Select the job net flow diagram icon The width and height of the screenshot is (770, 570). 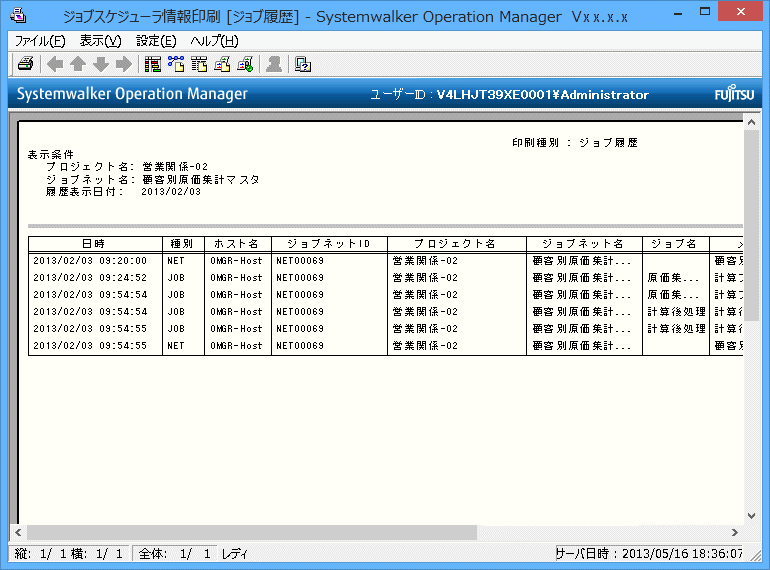[x=176, y=64]
